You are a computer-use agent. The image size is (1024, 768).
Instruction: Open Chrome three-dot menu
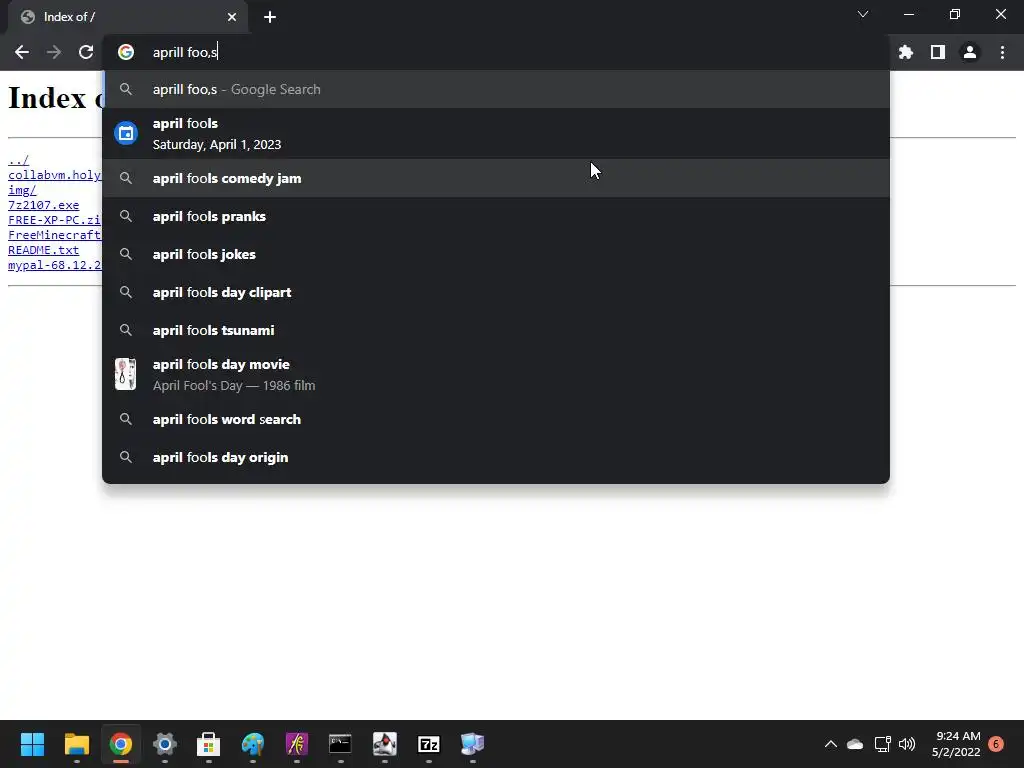1002,52
